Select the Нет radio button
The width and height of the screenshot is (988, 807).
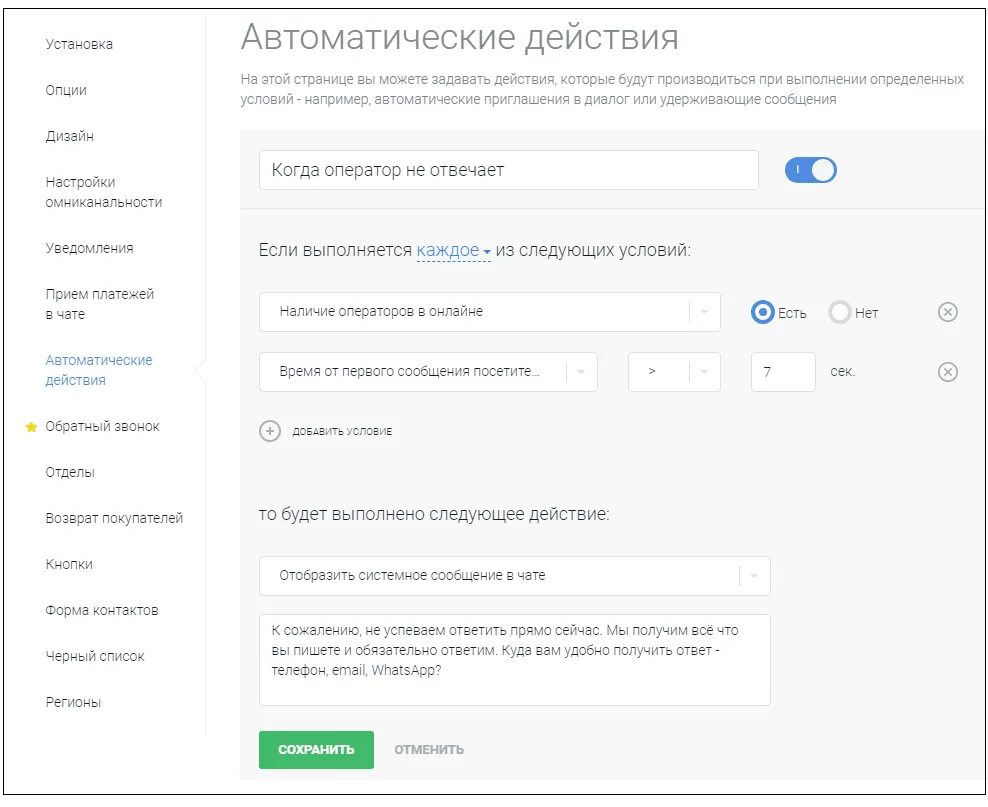[839, 312]
